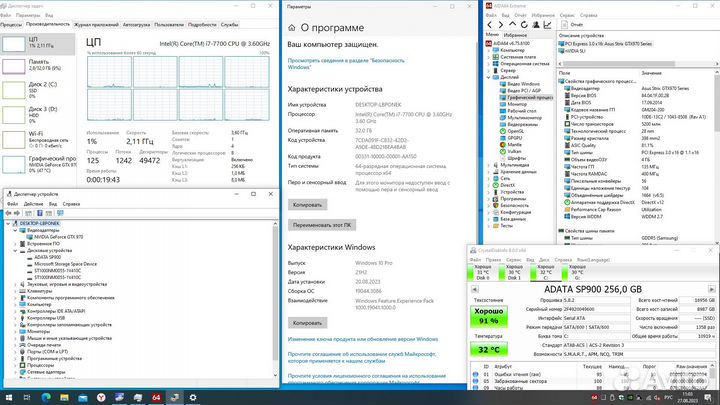This screenshot has height=405, width=720.
Task: Open Диск menu in CrystalDiskInfo
Action: coord(544,260)
